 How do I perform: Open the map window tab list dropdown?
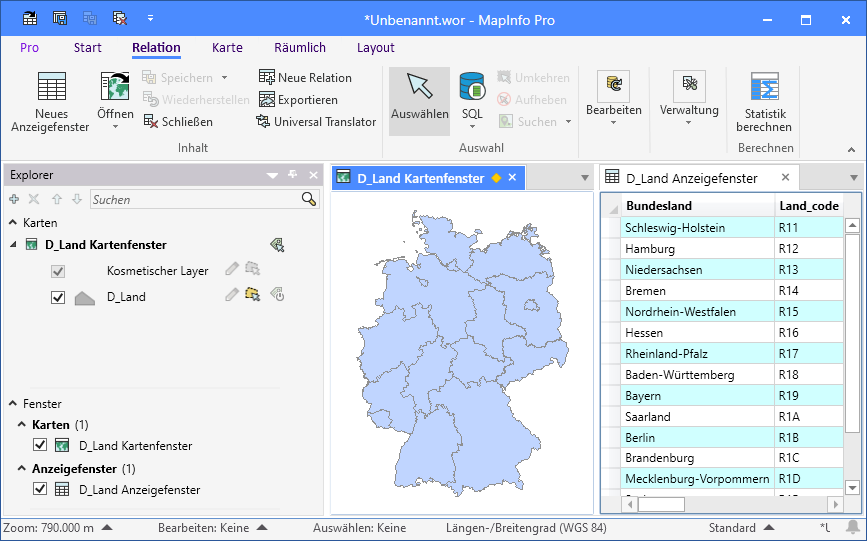pos(584,178)
